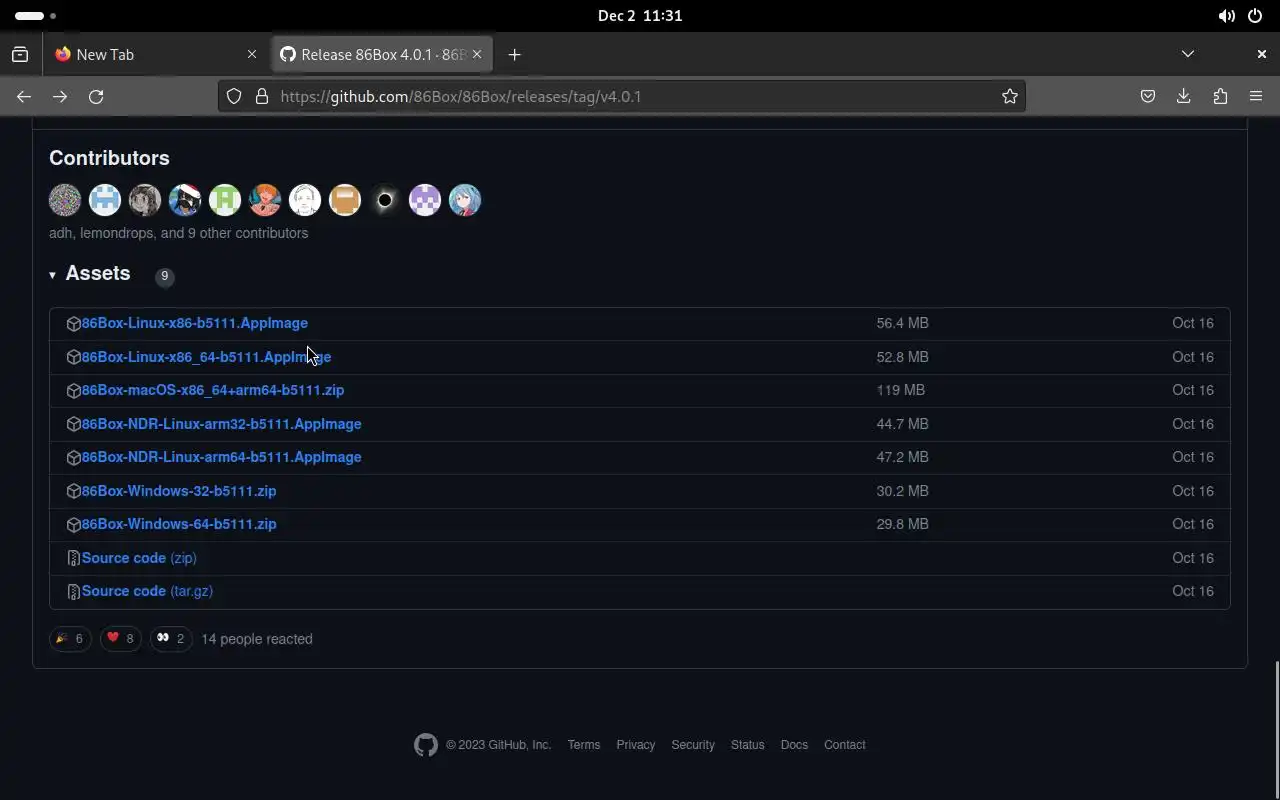Click the 119 MB size text

click(x=901, y=390)
